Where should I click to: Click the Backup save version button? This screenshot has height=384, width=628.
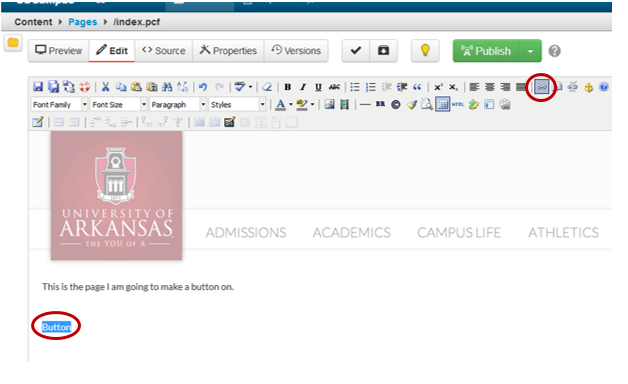pos(384,51)
